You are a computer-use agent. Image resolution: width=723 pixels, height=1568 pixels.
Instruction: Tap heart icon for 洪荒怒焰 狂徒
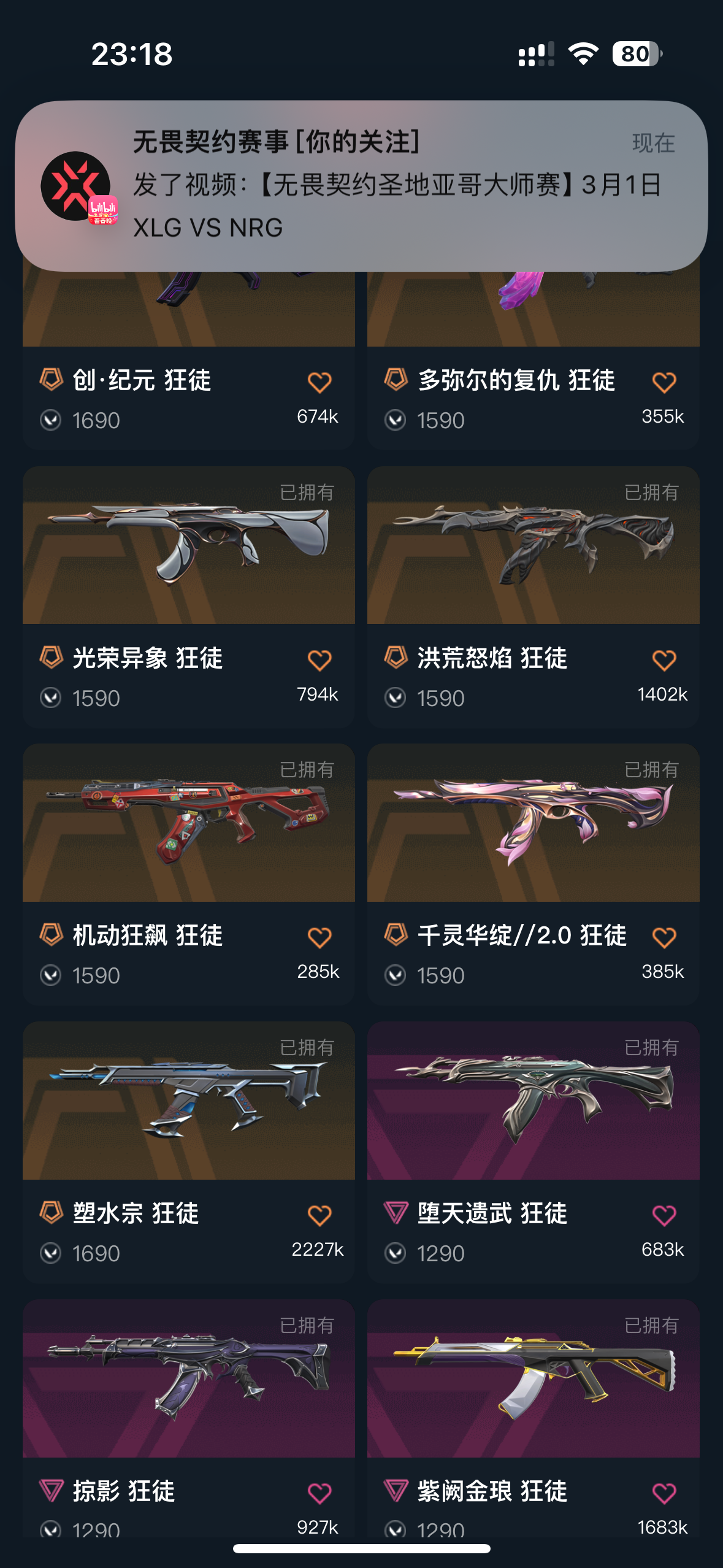664,661
